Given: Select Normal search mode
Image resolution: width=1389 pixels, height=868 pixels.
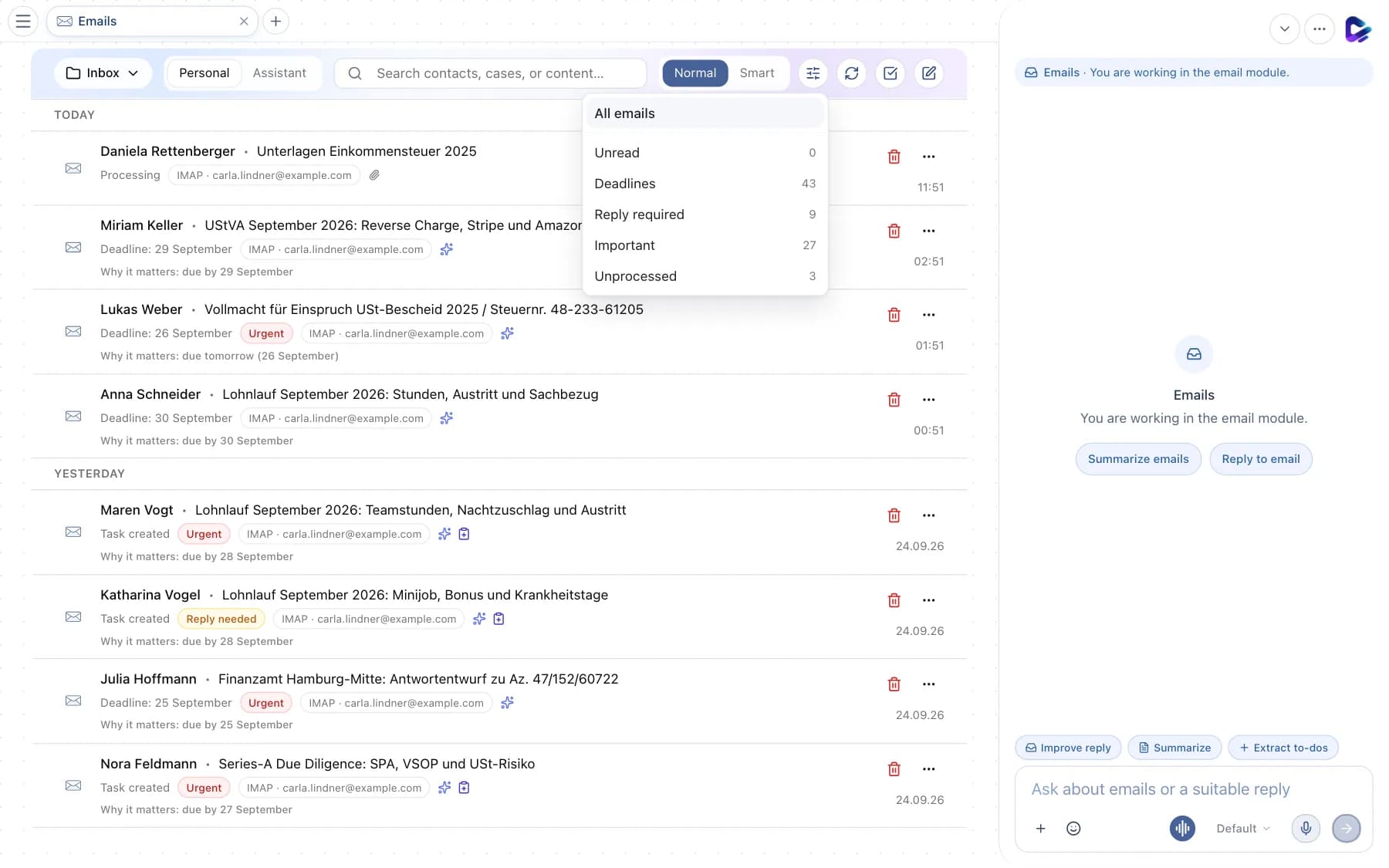Looking at the screenshot, I should [694, 73].
